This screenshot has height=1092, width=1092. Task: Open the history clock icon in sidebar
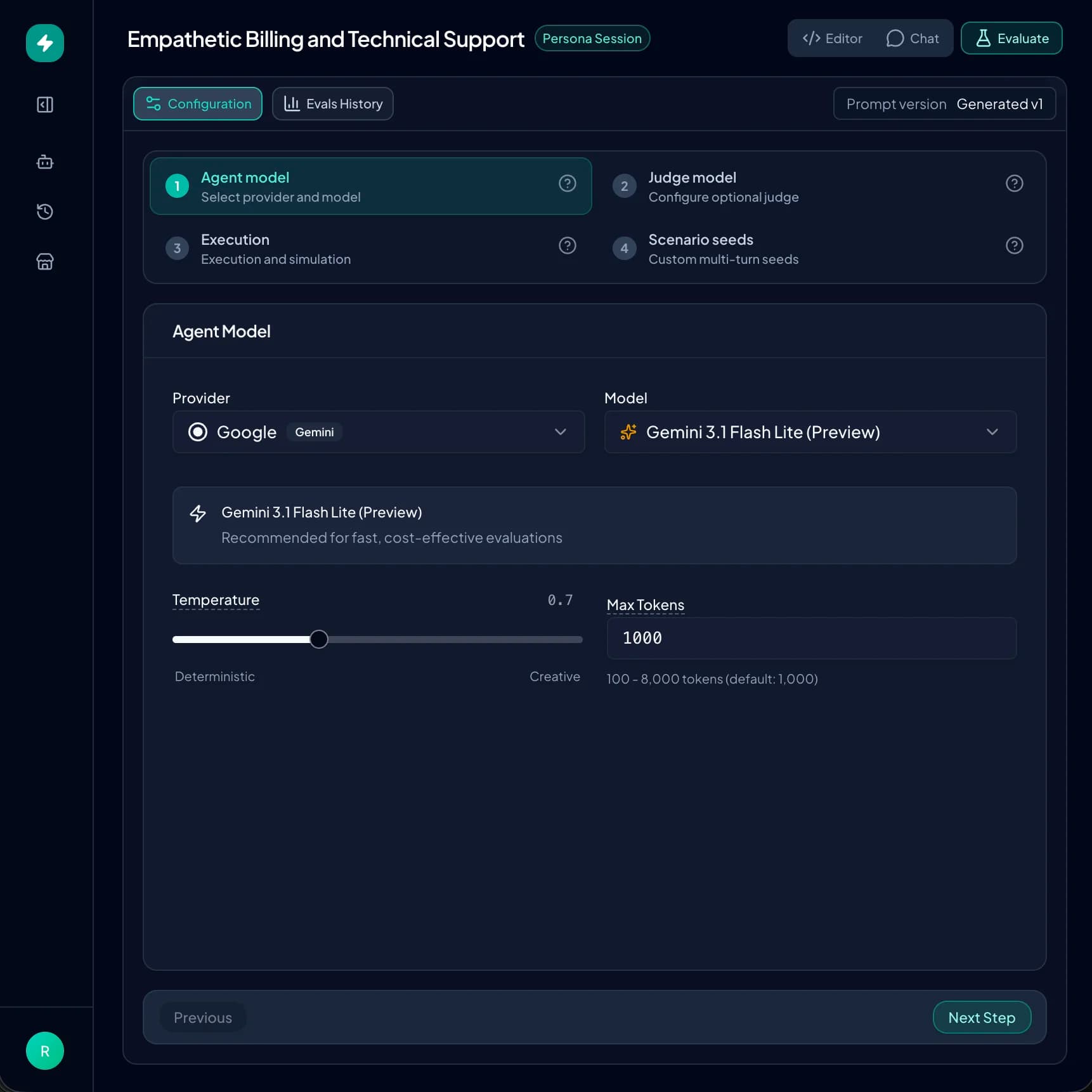tap(45, 211)
